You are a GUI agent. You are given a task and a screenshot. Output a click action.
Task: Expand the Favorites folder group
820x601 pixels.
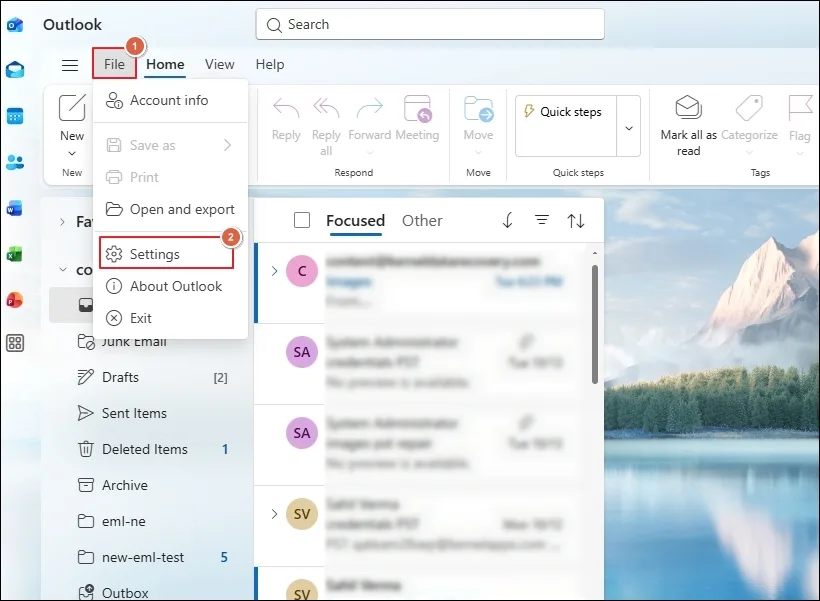click(x=62, y=222)
